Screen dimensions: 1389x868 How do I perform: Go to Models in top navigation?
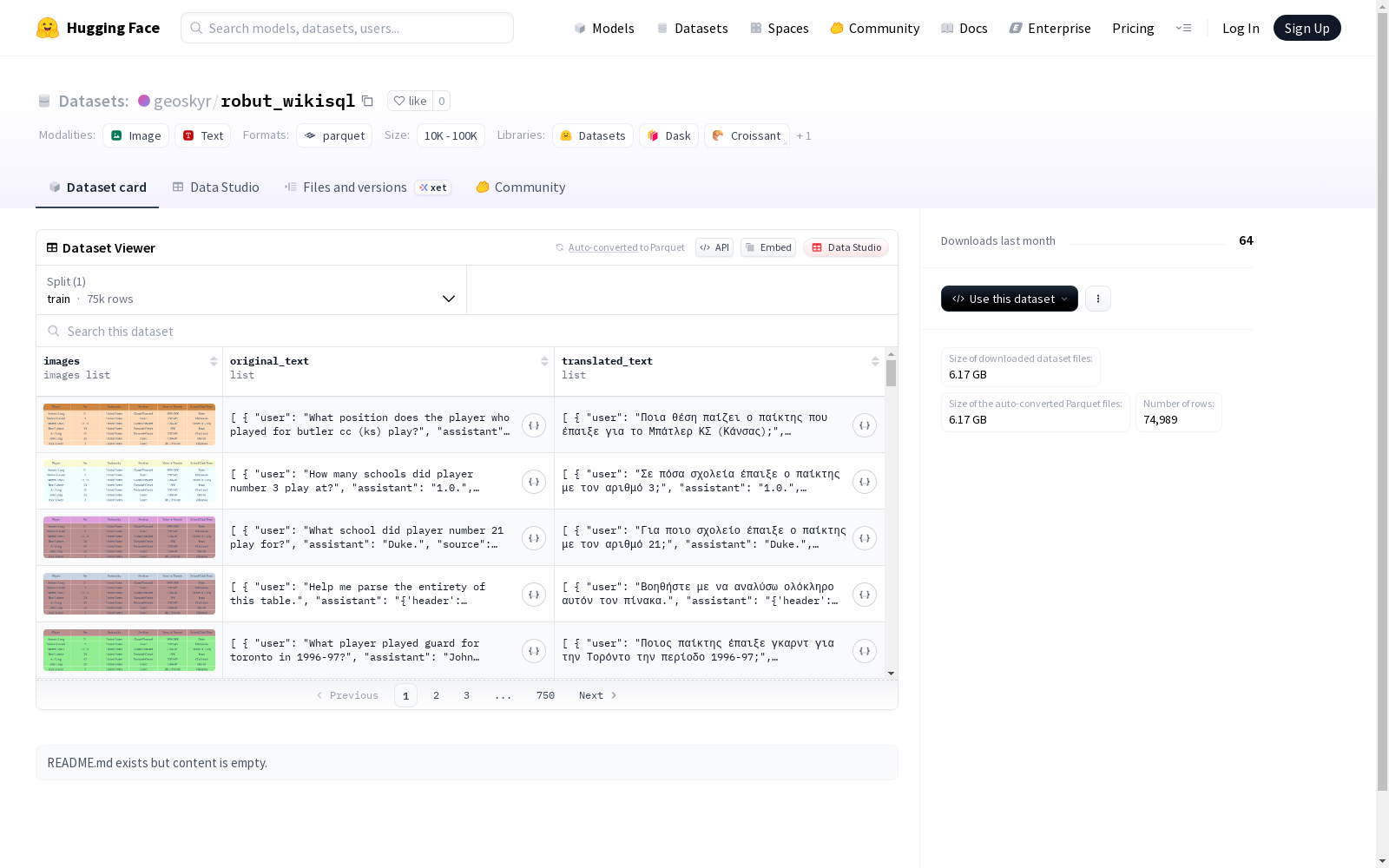(x=604, y=28)
